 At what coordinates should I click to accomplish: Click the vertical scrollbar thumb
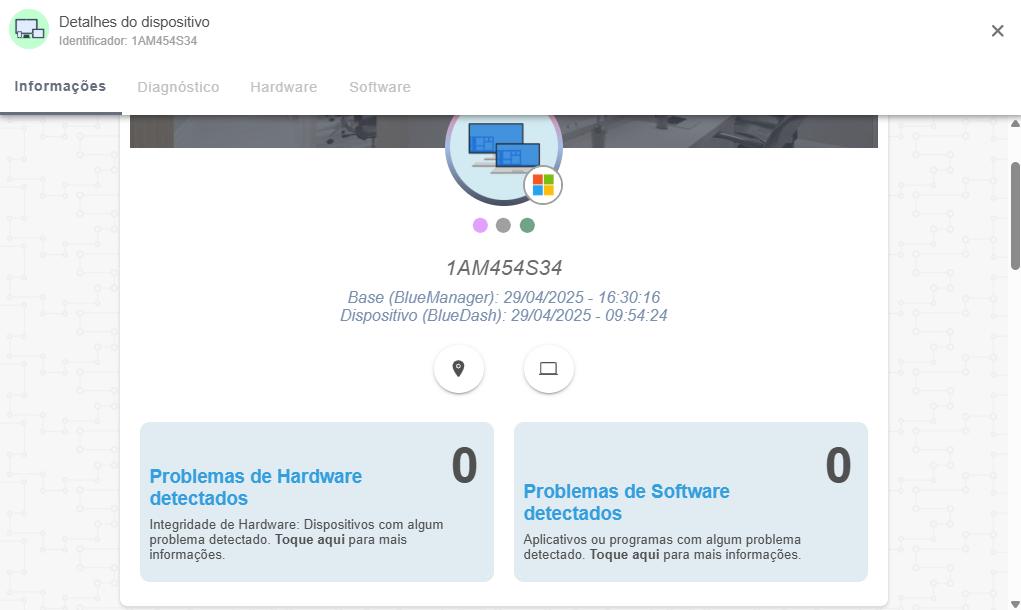1015,215
